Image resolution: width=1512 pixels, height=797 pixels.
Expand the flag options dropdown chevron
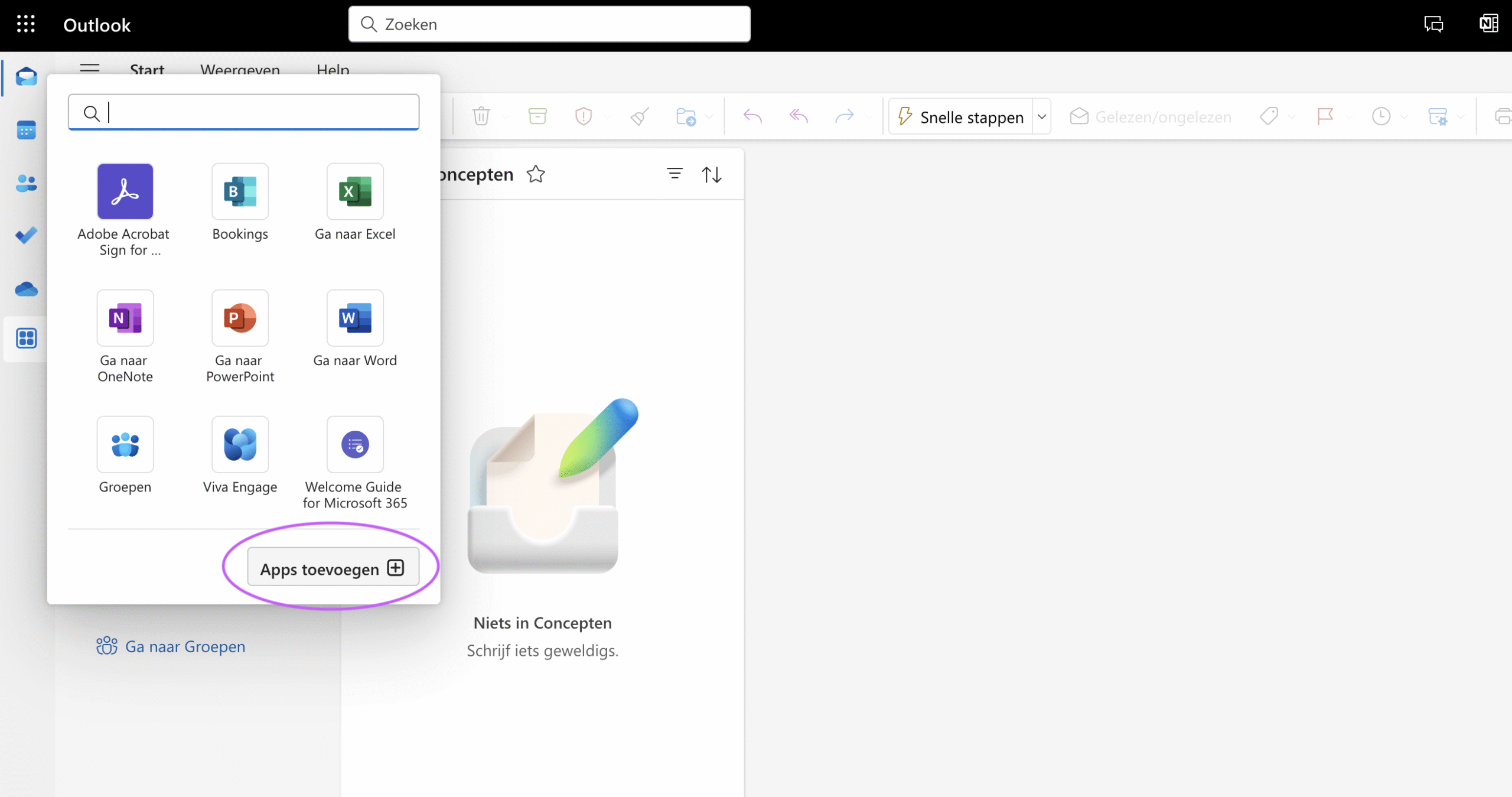point(1348,116)
